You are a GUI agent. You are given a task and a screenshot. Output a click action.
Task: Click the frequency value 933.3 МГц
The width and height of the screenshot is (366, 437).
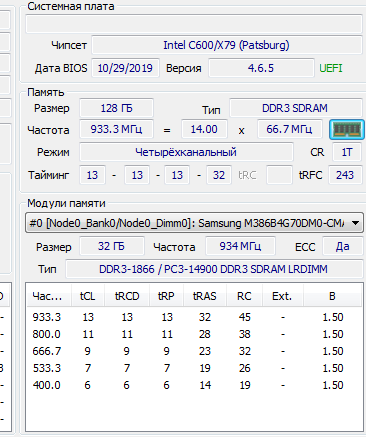[116, 129]
